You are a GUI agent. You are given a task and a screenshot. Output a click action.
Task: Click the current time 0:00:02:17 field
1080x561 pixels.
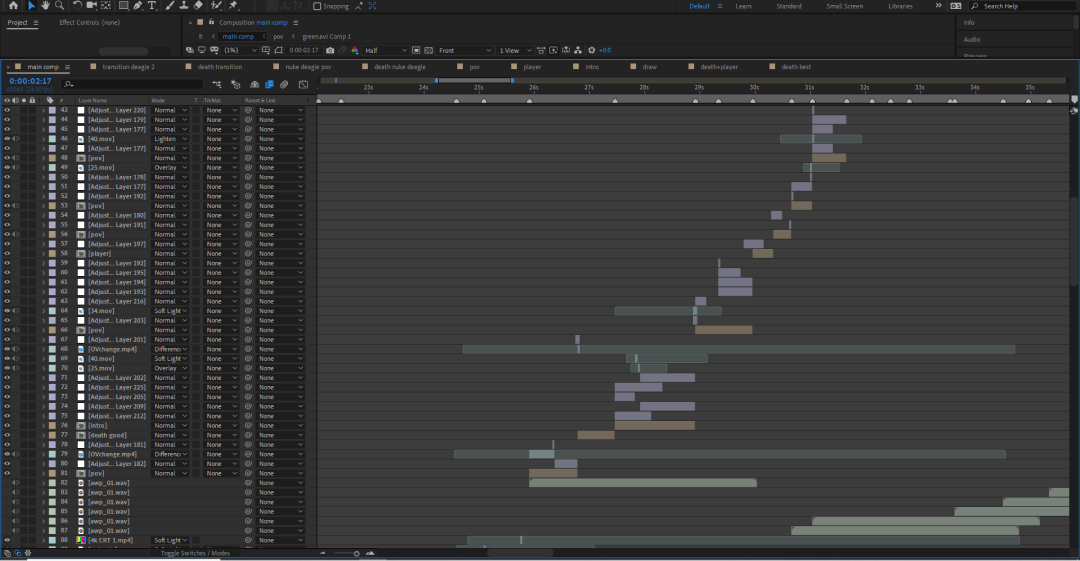[30, 81]
